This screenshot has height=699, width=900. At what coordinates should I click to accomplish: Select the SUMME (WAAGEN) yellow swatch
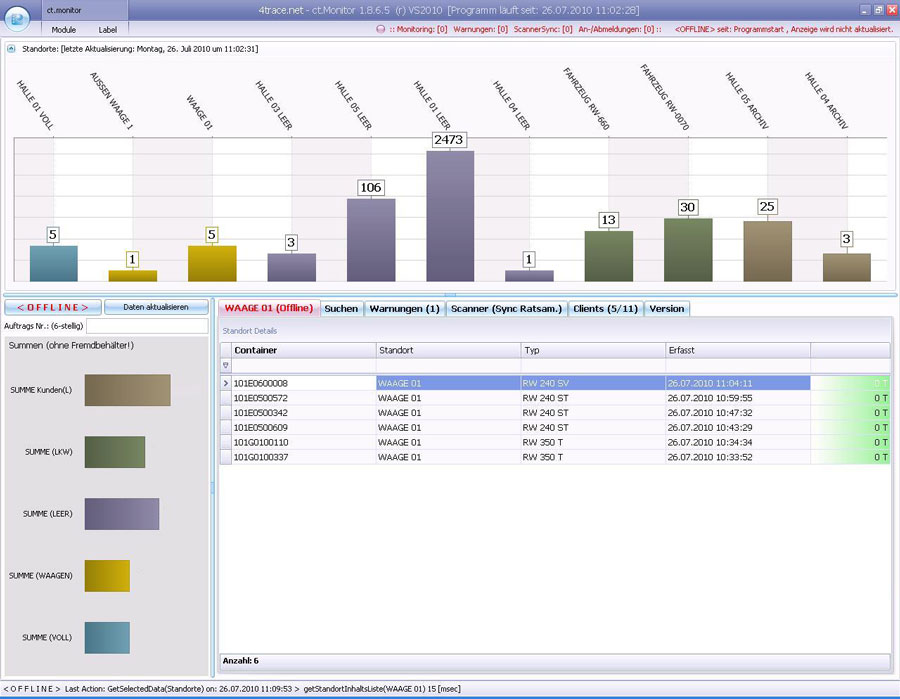coord(107,576)
